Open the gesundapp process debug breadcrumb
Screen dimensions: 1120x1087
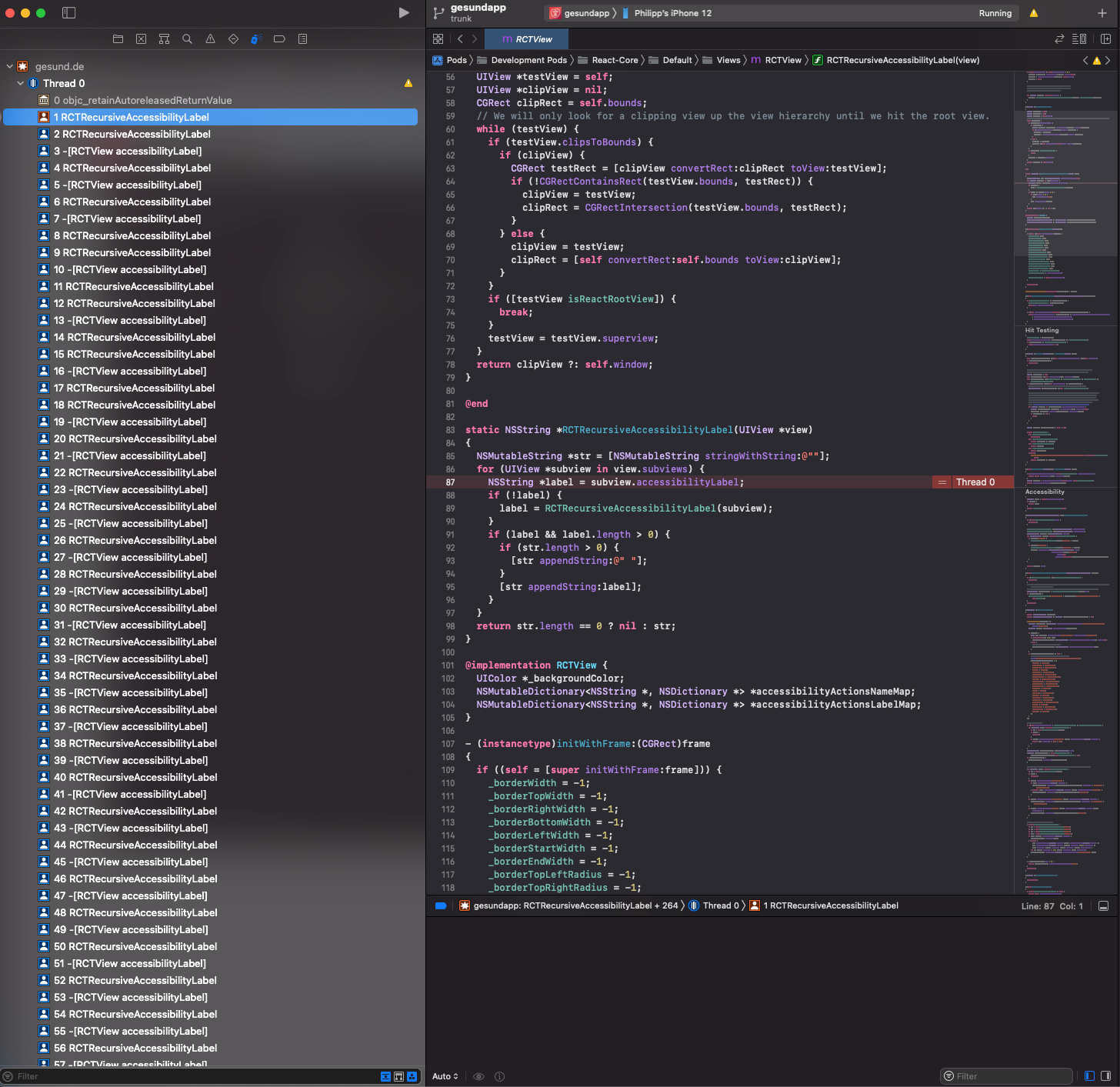(x=568, y=905)
